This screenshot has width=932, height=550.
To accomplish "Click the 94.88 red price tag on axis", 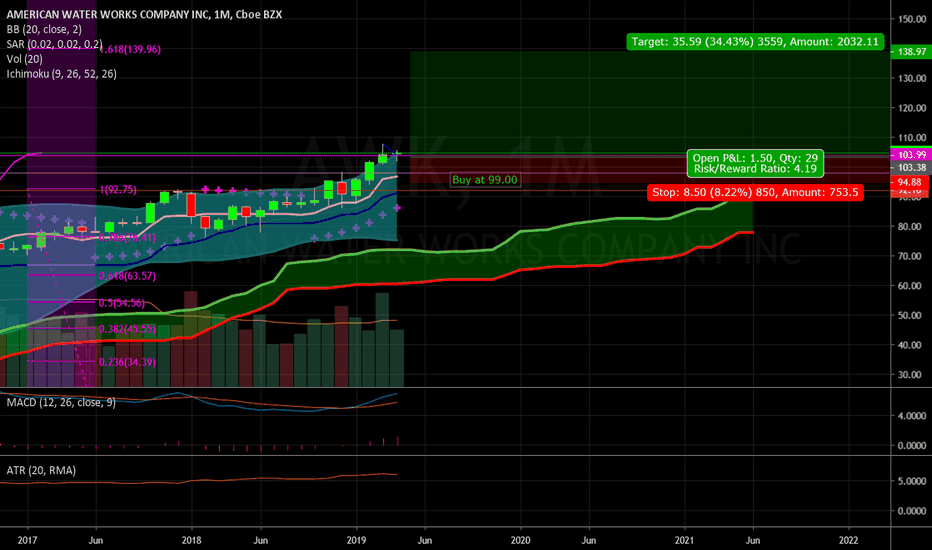I will tap(911, 182).
